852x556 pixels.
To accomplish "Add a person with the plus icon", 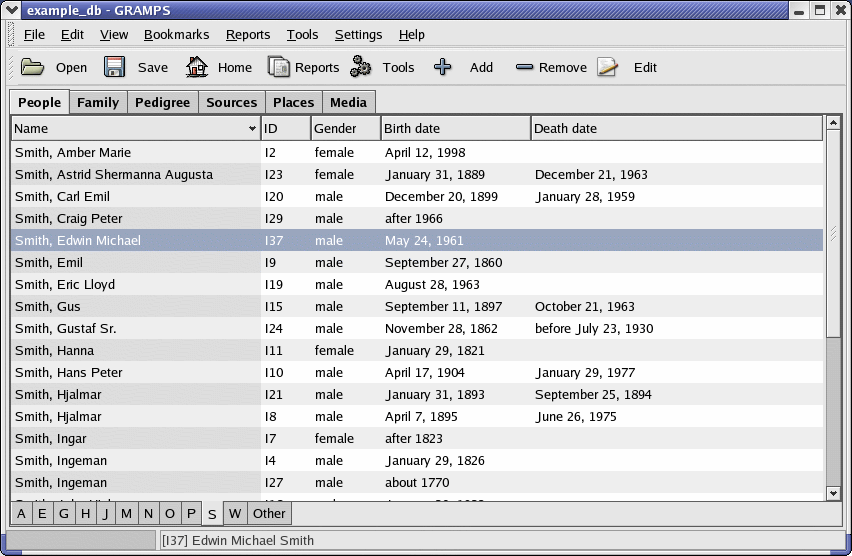I will pos(443,67).
